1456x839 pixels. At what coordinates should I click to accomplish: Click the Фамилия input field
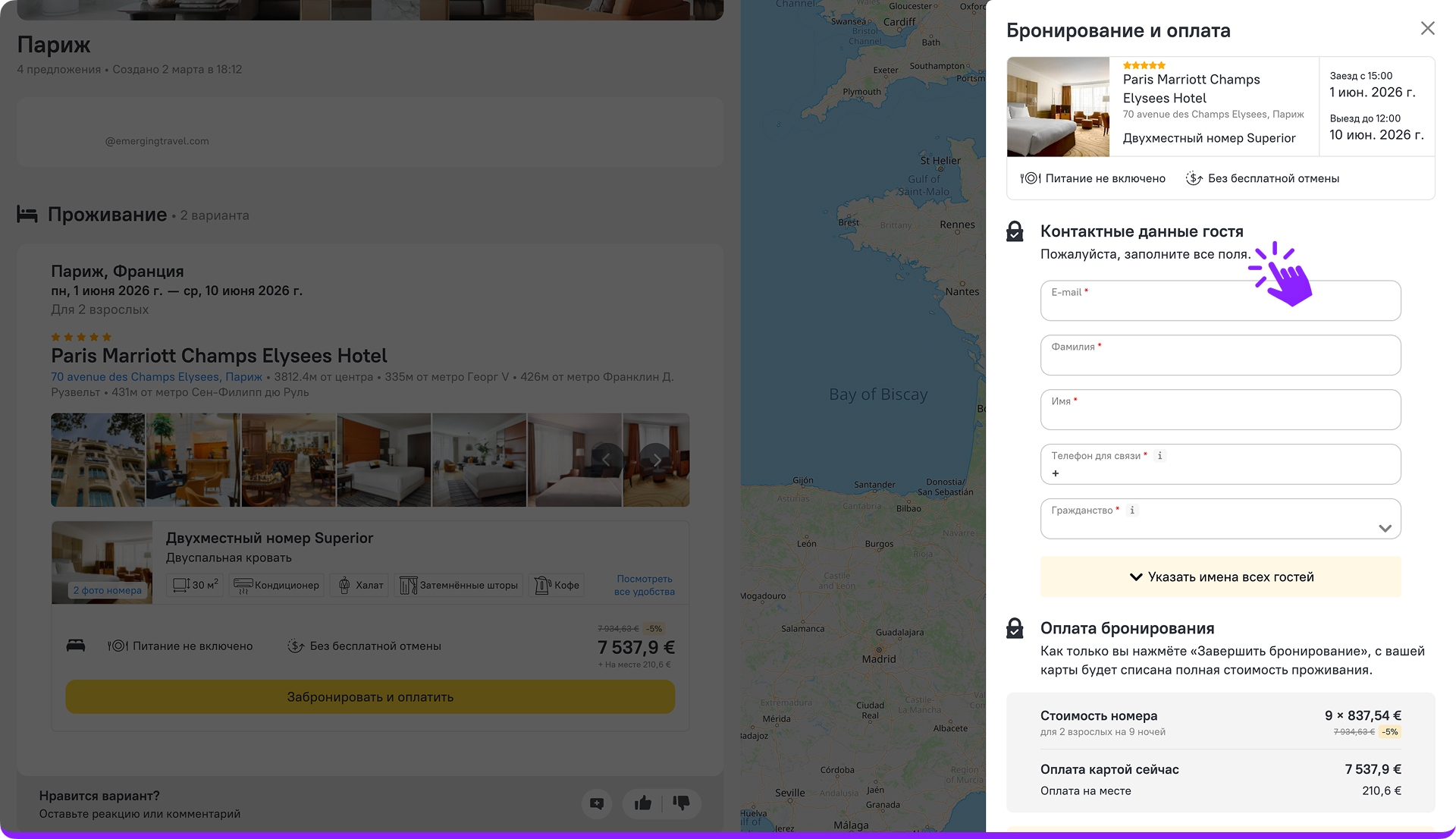(1220, 360)
